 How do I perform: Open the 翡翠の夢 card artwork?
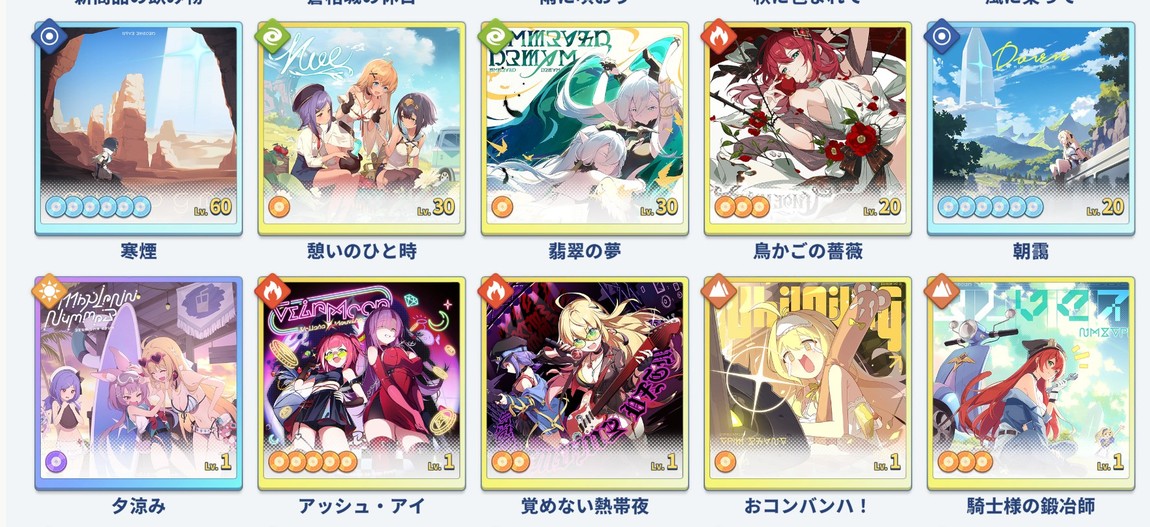tap(585, 128)
